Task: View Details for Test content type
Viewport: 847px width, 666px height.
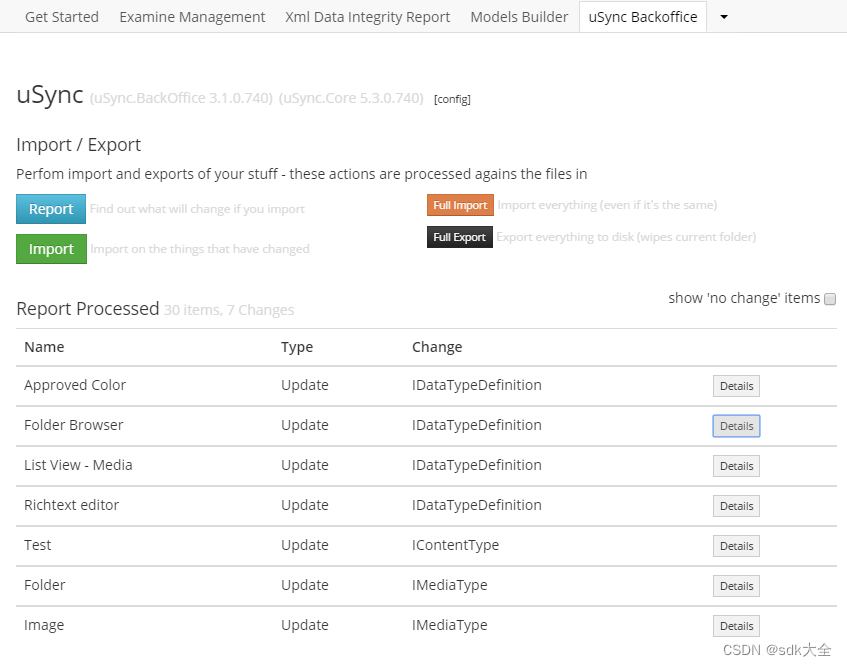Action: (736, 546)
